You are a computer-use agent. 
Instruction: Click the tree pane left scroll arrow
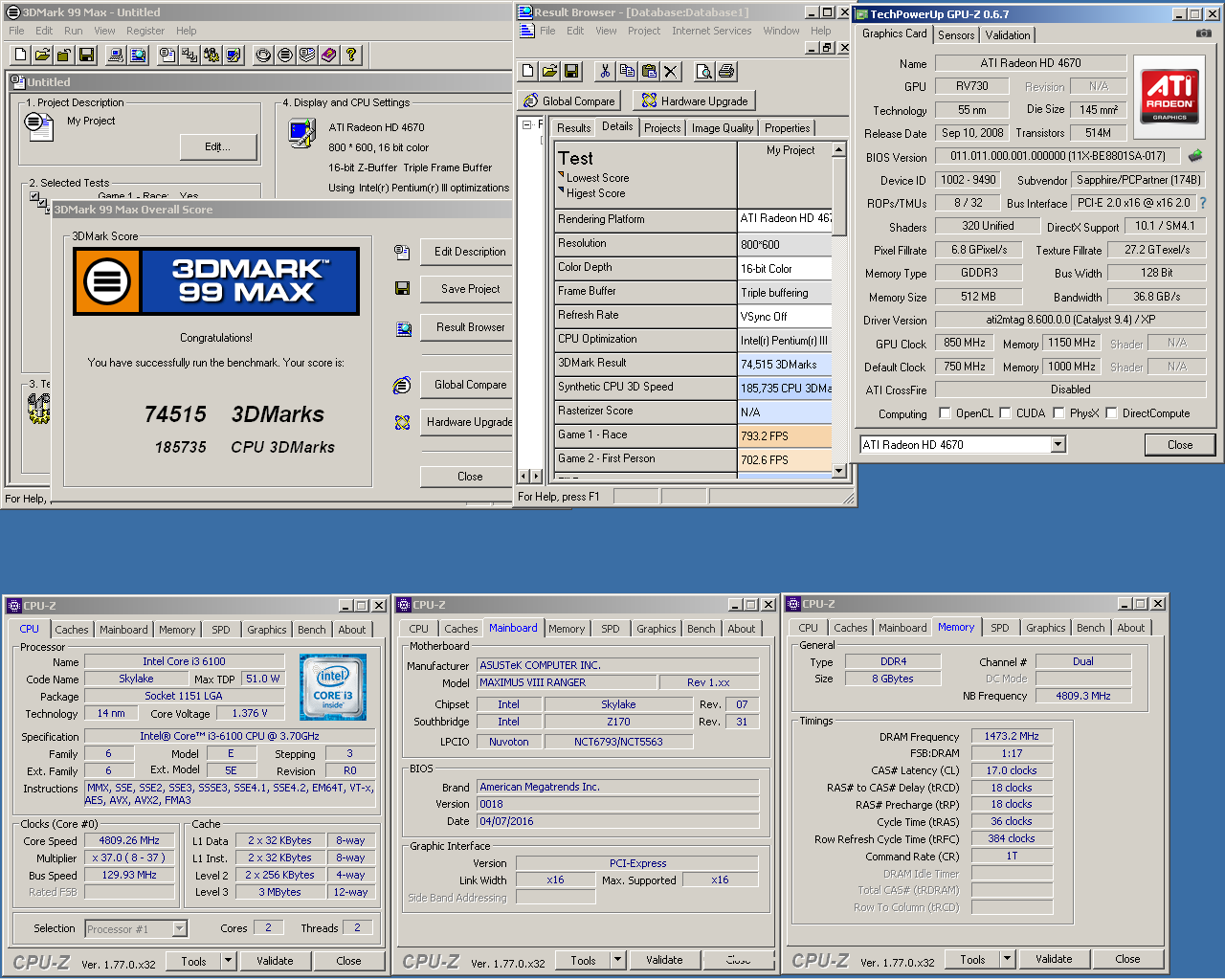coord(523,476)
